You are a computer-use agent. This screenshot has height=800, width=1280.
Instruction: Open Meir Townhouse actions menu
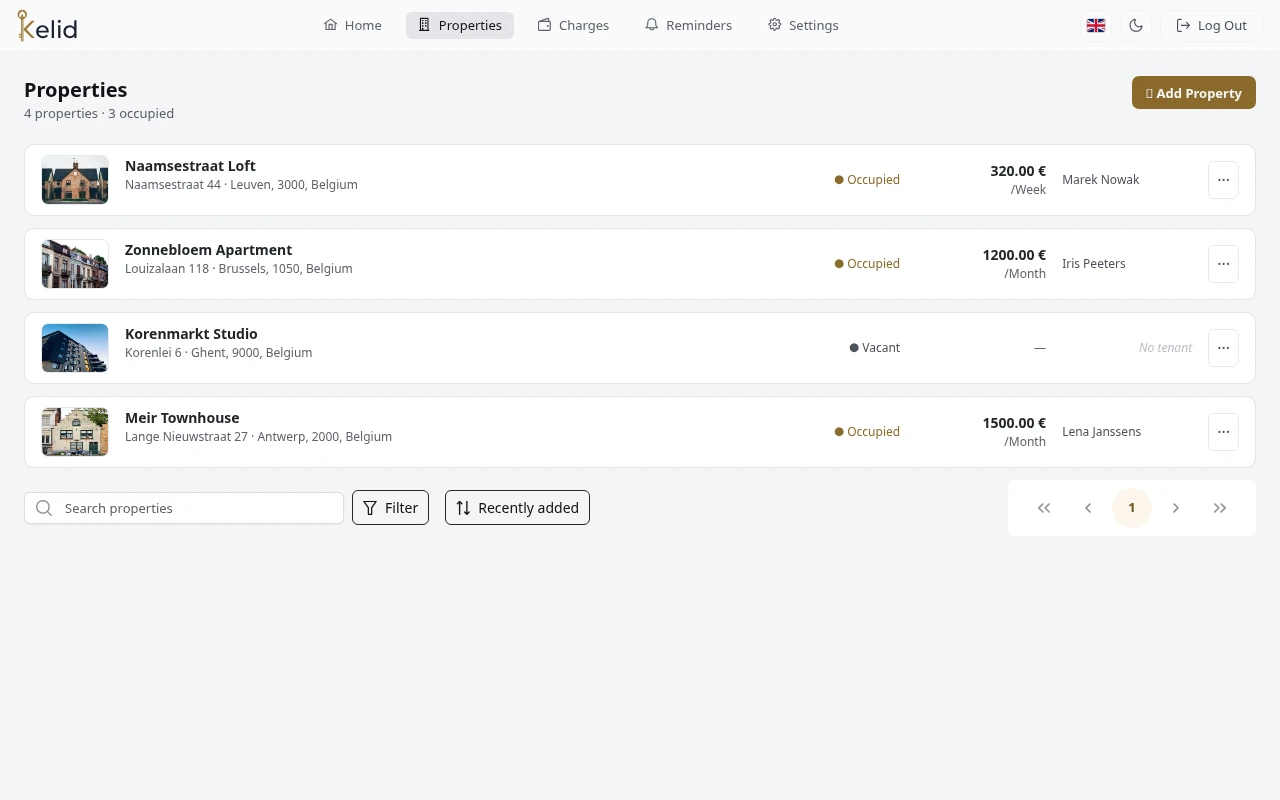[x=1223, y=432]
